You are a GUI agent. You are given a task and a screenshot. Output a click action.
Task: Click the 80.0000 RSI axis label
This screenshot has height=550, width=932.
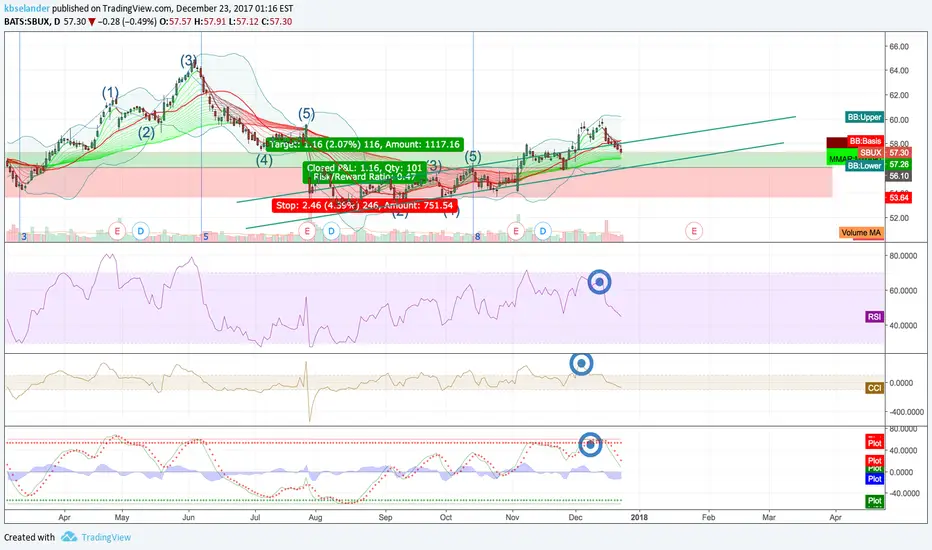903,256
